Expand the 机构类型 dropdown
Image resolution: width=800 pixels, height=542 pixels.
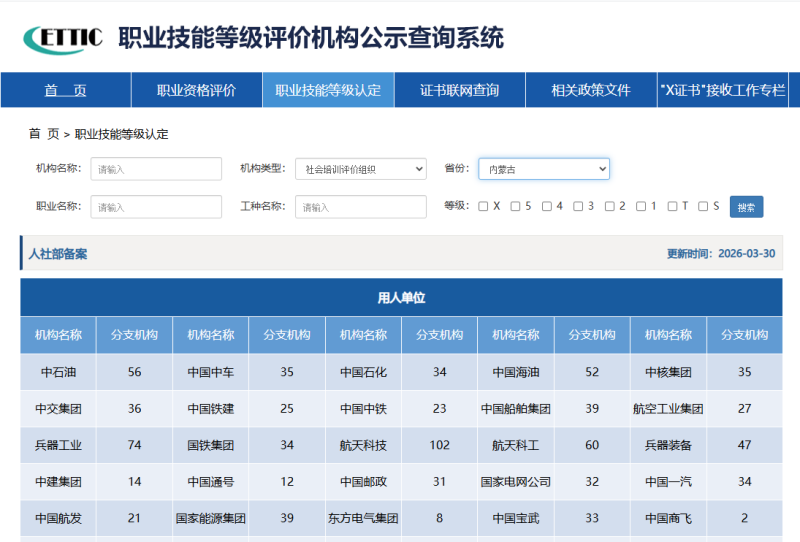point(361,169)
